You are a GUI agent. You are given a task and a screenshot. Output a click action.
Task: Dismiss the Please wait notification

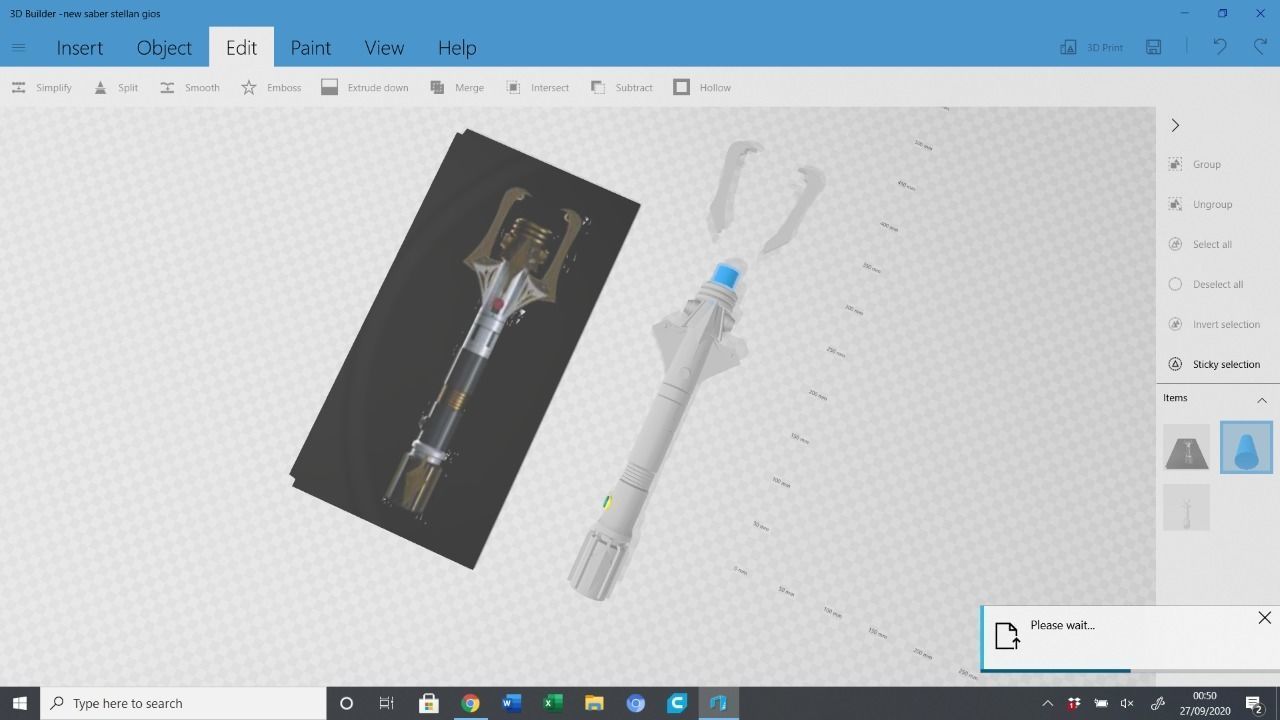click(x=1264, y=618)
